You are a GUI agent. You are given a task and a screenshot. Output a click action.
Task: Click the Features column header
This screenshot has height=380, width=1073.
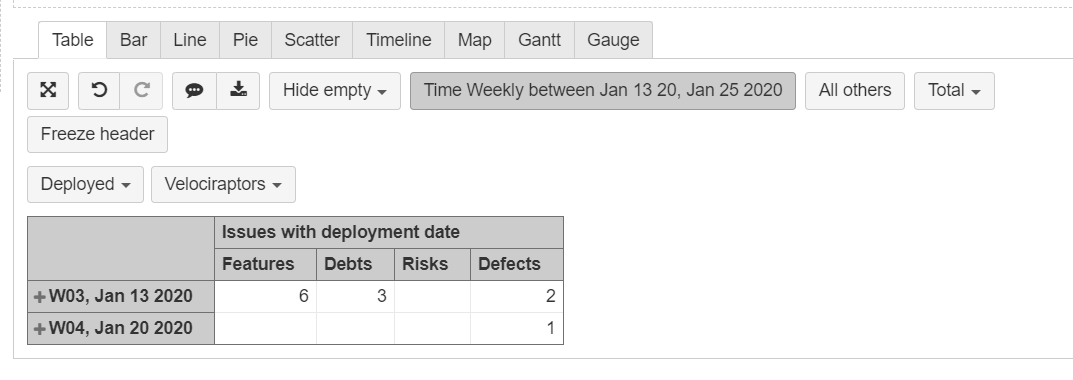(x=266, y=264)
